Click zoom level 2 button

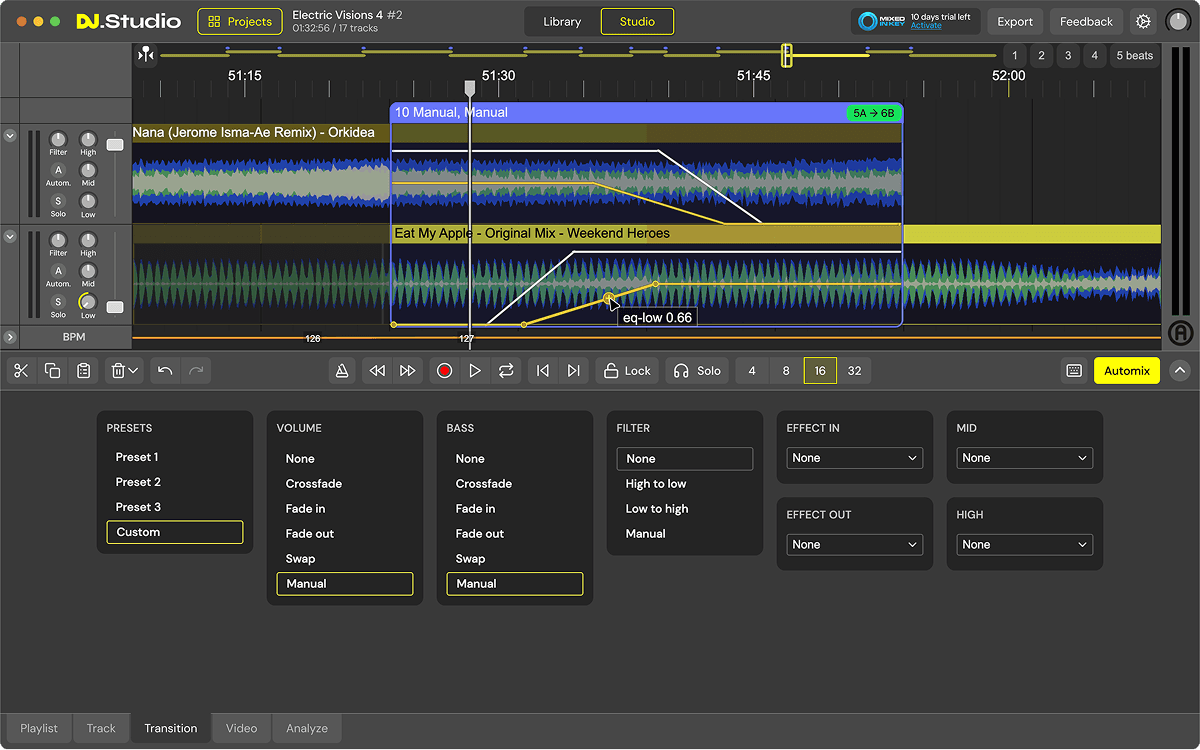(x=1041, y=56)
